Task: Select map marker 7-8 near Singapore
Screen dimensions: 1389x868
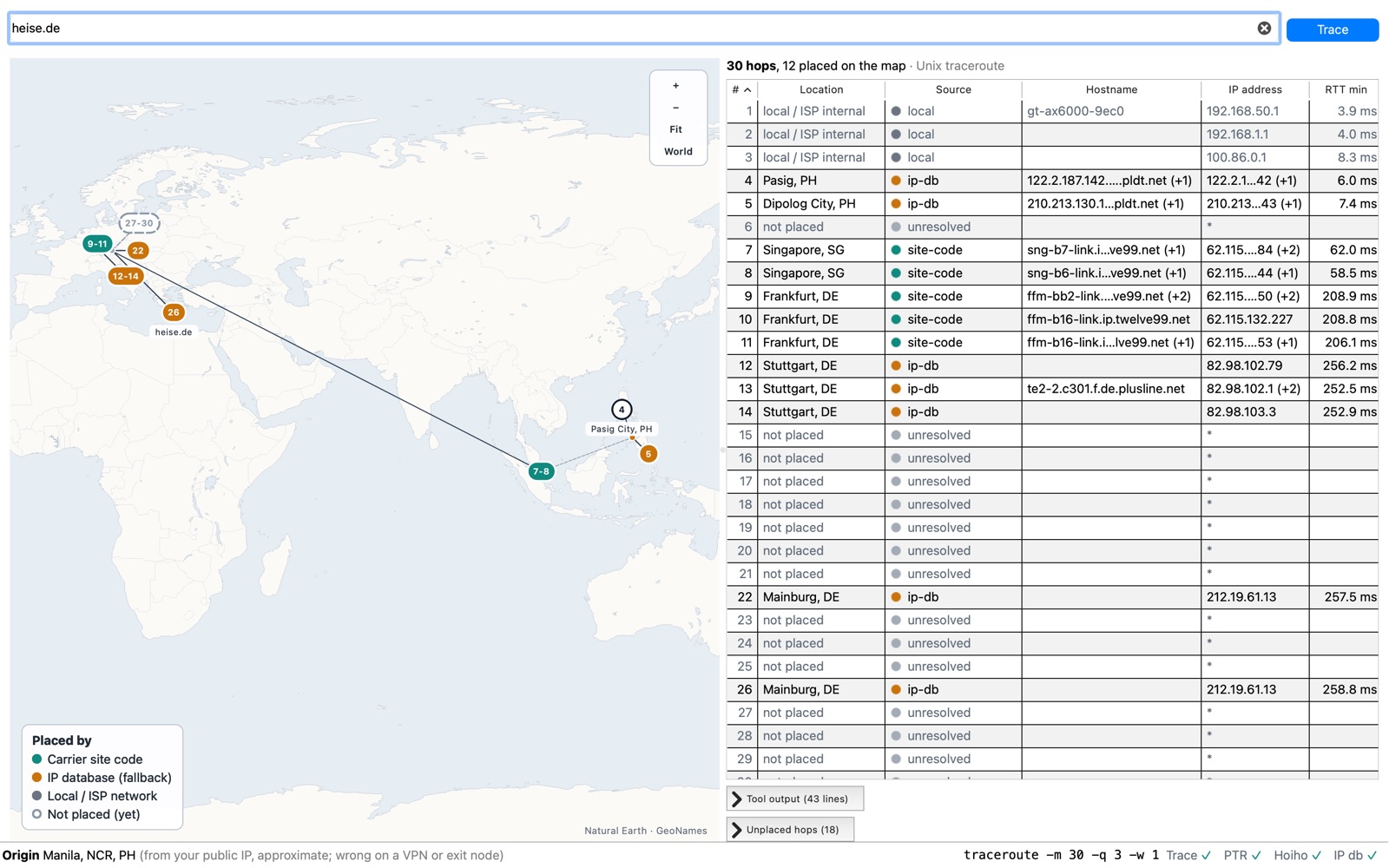Action: (541, 471)
